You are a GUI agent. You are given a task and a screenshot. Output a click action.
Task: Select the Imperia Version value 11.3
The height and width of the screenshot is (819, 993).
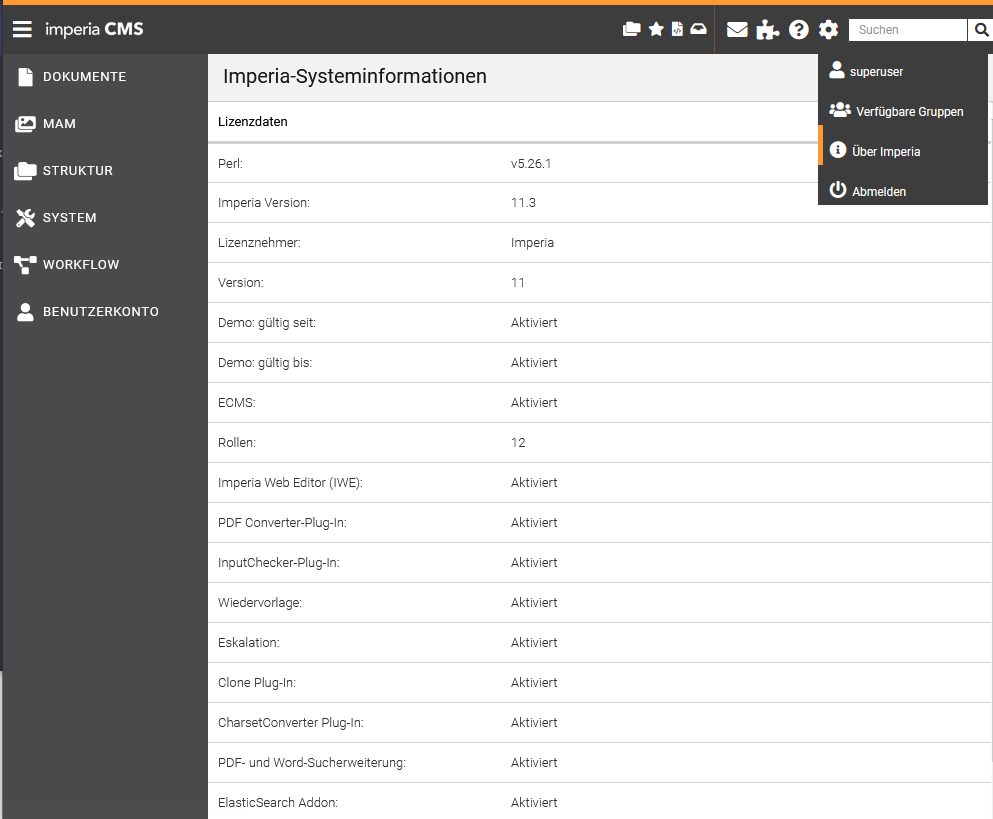pos(523,203)
